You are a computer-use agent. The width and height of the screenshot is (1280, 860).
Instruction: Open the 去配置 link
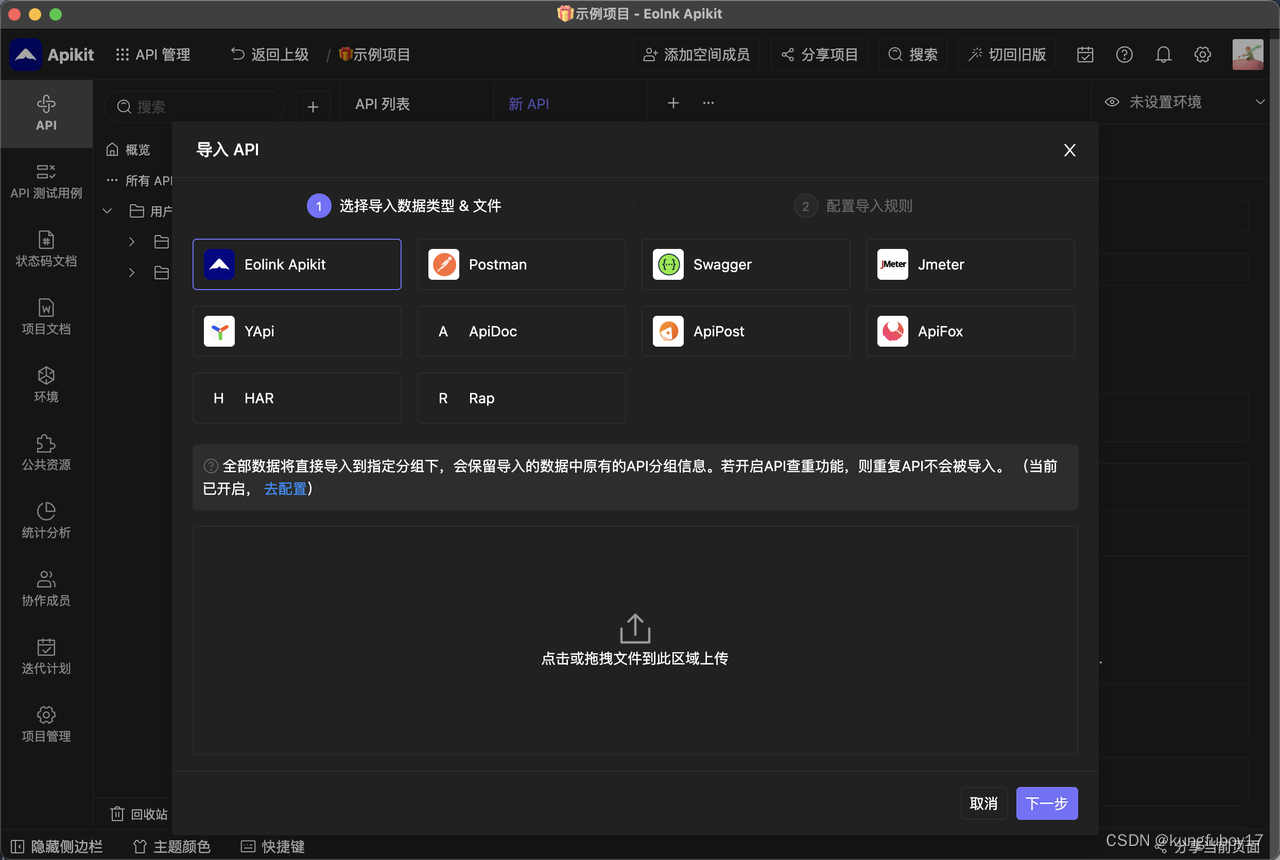(285, 488)
